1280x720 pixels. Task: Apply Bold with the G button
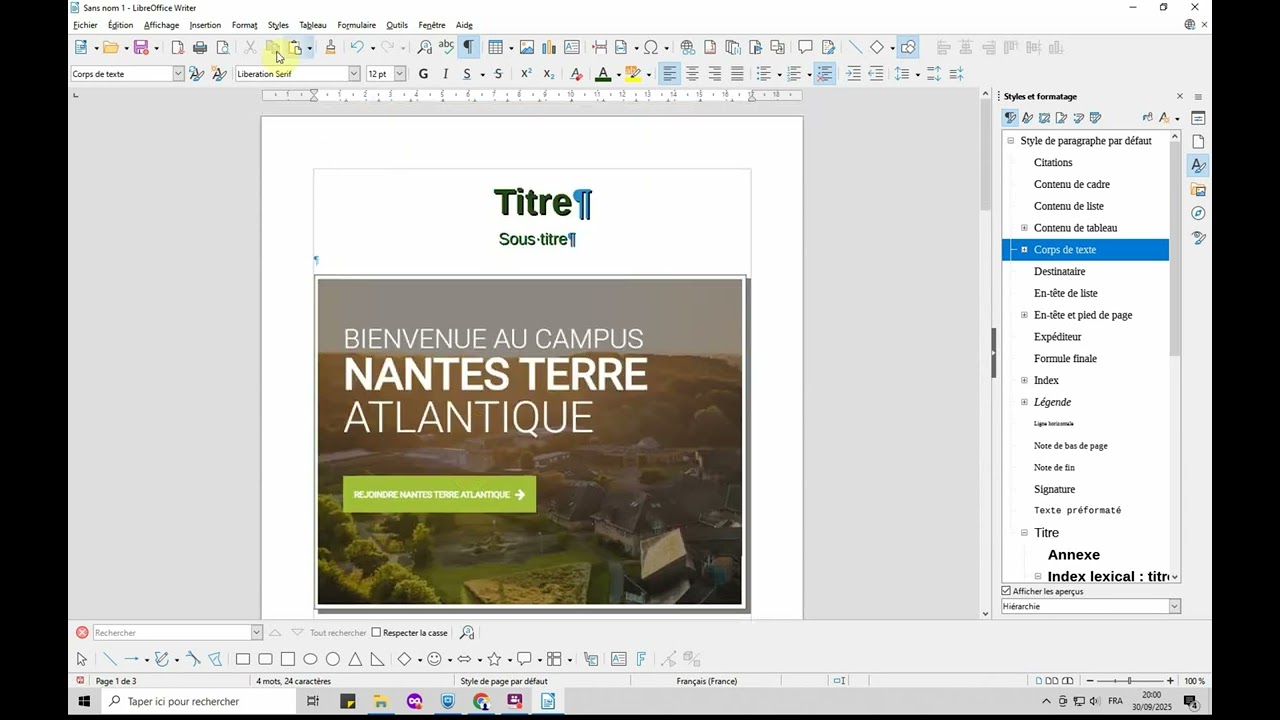coord(423,74)
